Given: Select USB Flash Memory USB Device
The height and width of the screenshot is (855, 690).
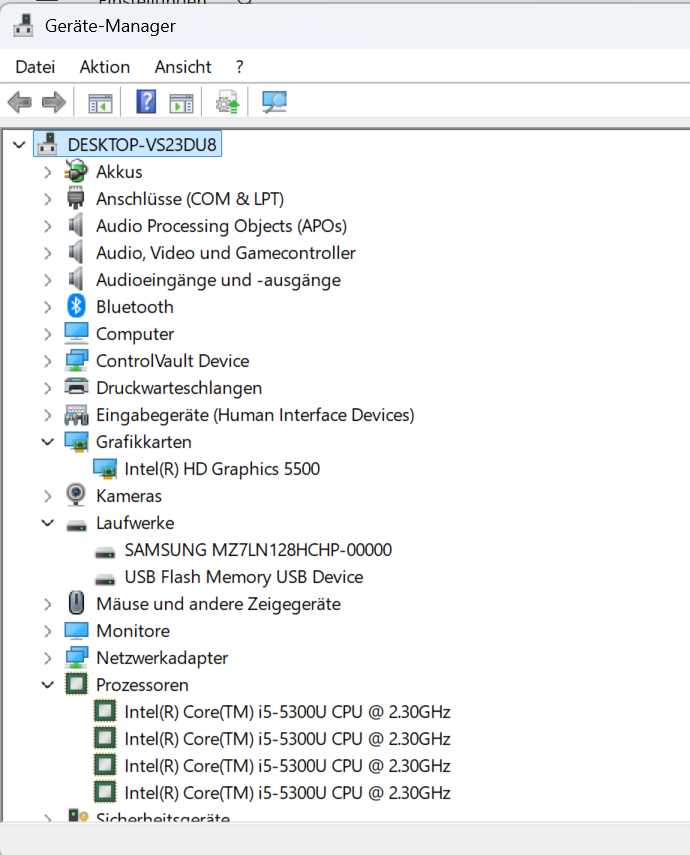Looking at the screenshot, I should pyautogui.click(x=244, y=577).
